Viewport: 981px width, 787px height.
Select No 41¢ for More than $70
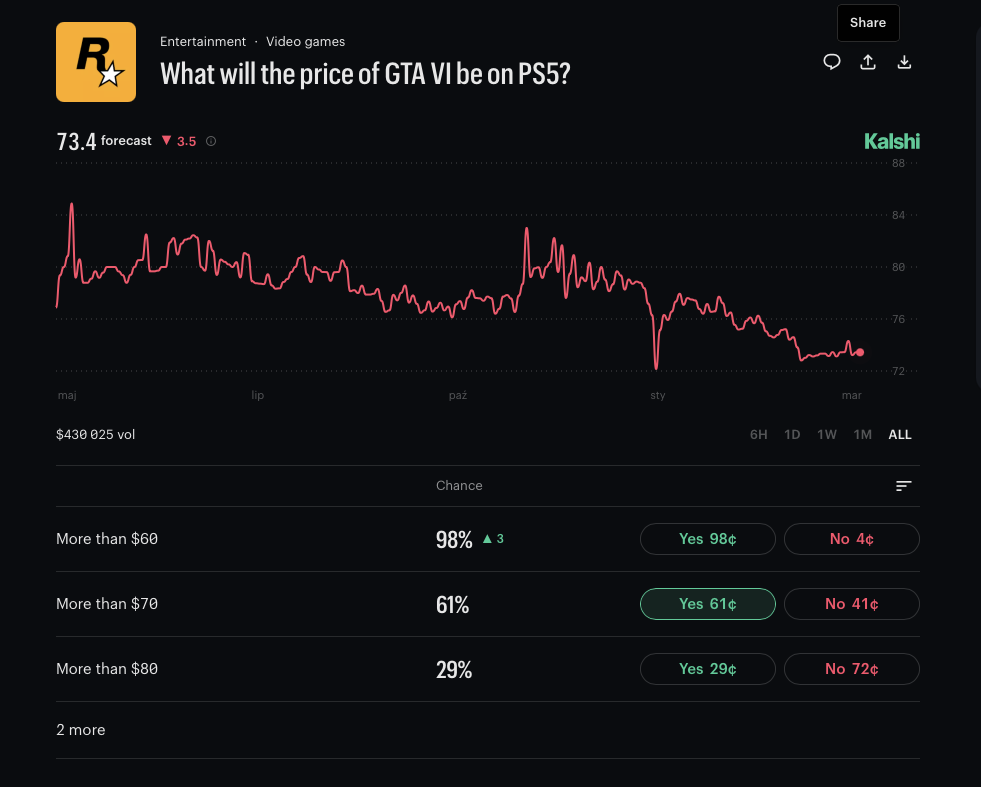point(851,604)
